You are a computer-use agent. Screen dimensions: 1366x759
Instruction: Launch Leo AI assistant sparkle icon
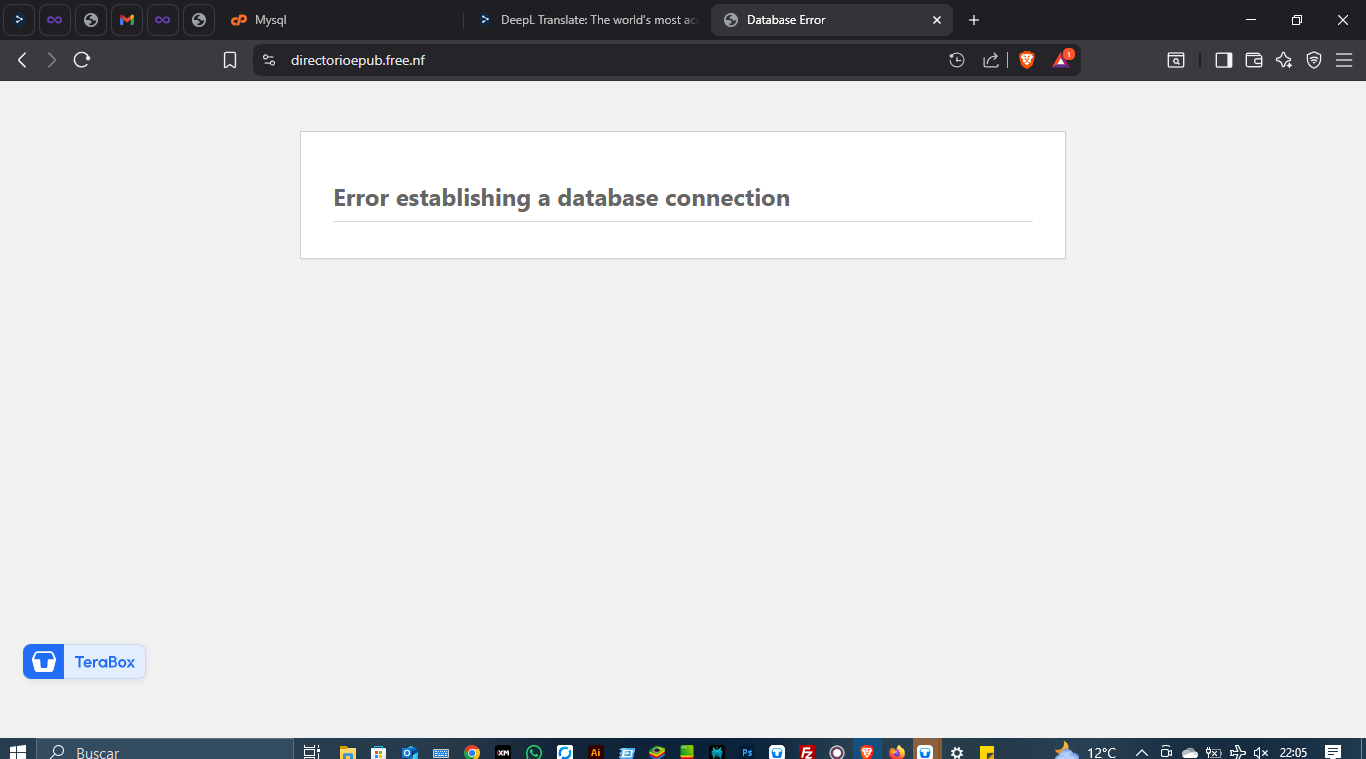1284,60
